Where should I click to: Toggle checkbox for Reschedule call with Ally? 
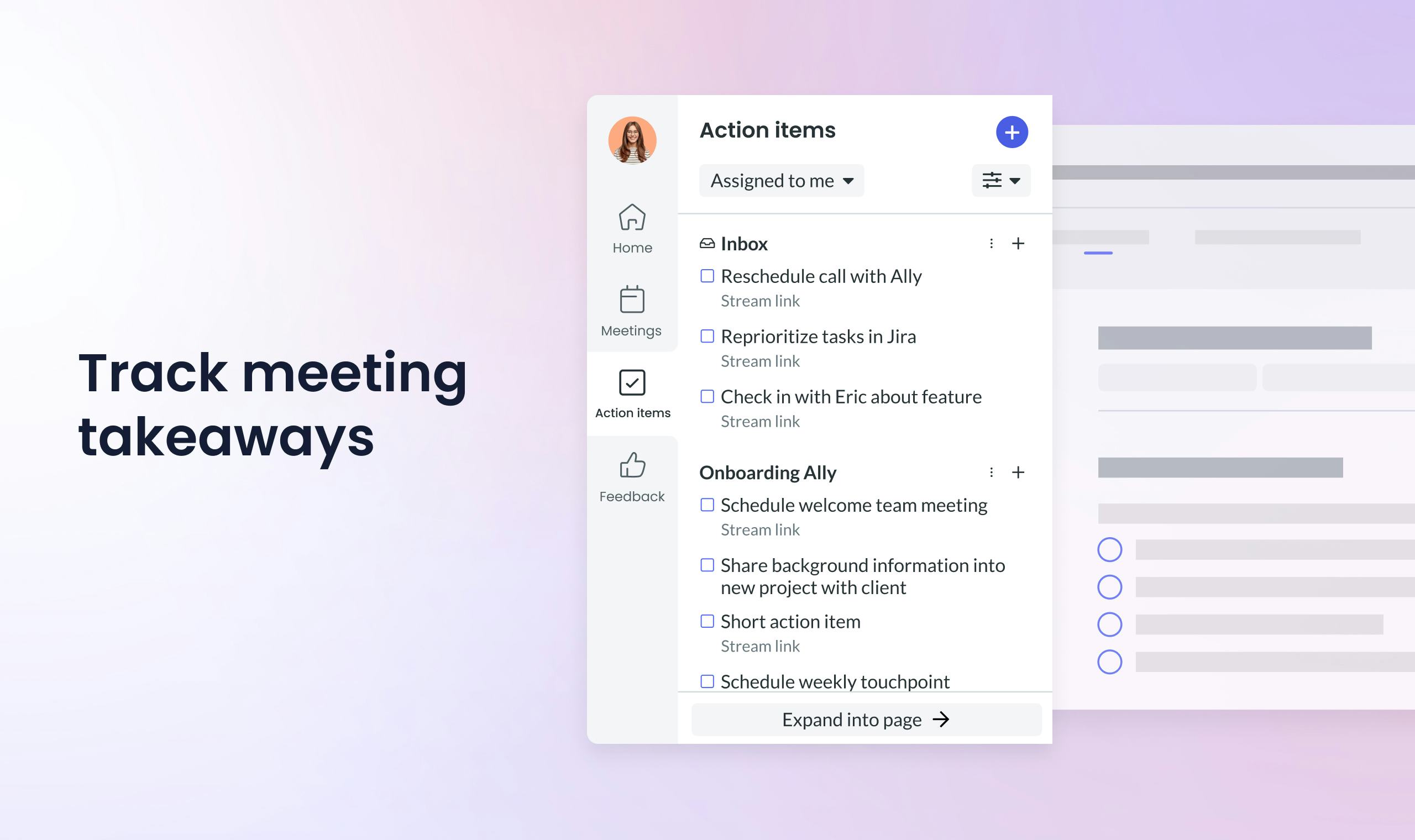coord(706,276)
